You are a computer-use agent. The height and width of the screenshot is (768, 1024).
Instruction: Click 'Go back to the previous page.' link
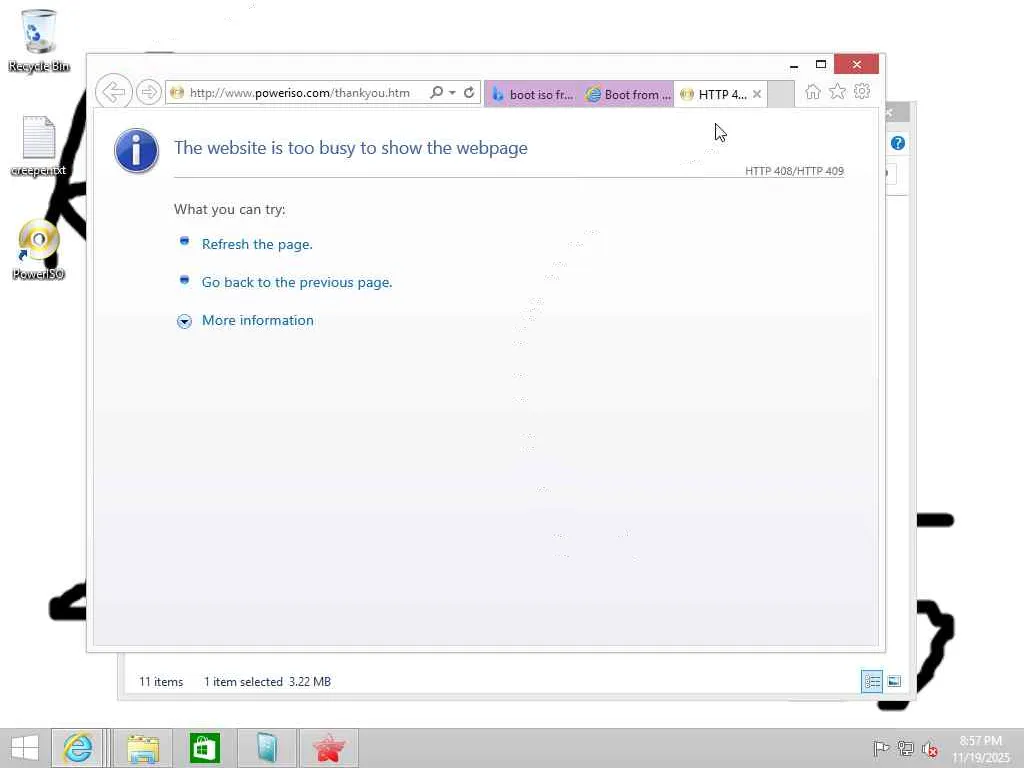pyautogui.click(x=297, y=282)
